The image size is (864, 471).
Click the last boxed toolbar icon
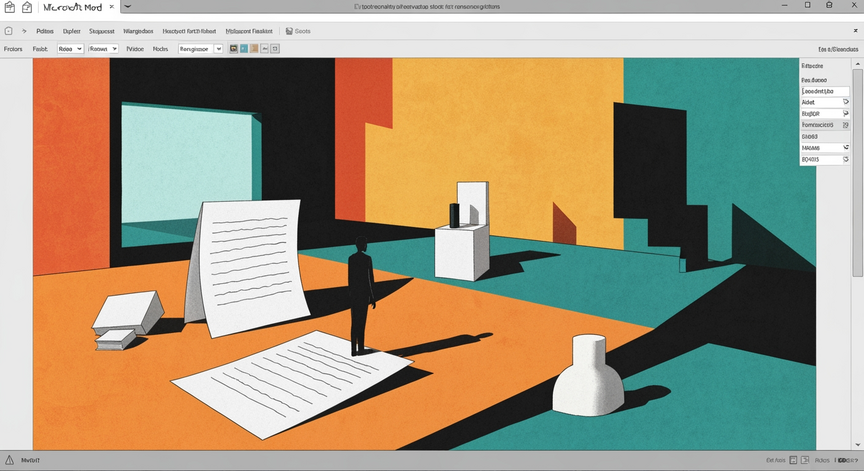pos(275,49)
